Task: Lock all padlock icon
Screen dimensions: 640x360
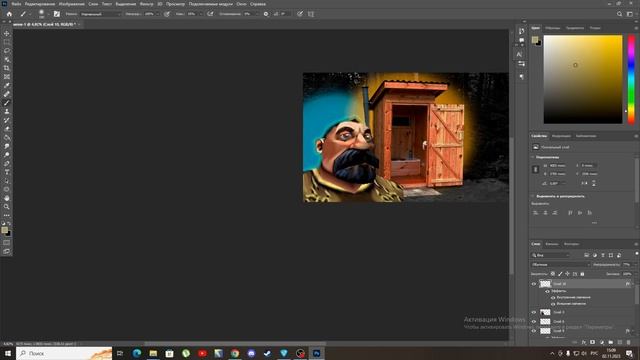Action: pyautogui.click(x=582, y=274)
